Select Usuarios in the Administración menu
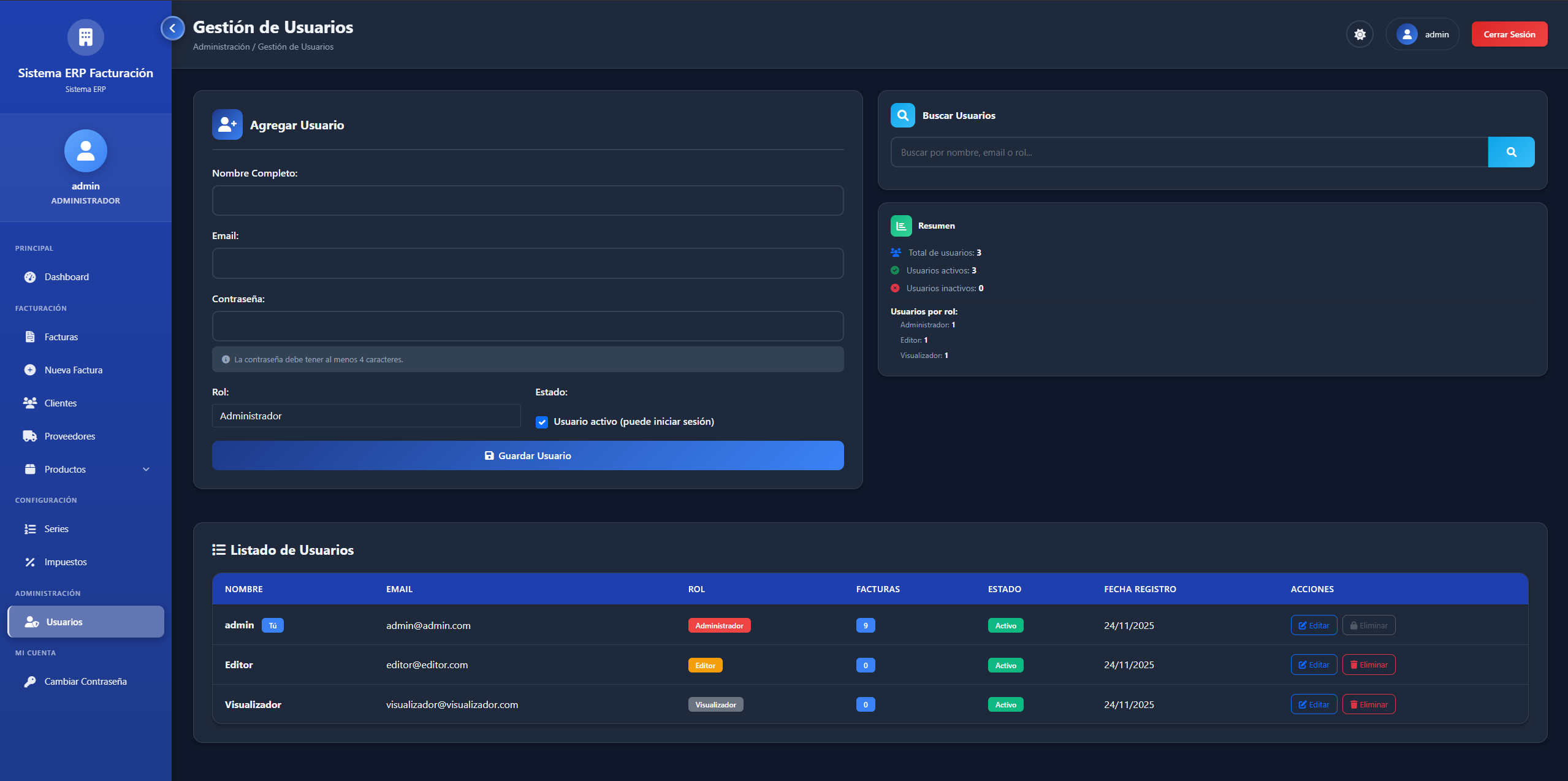1568x781 pixels. coord(64,621)
